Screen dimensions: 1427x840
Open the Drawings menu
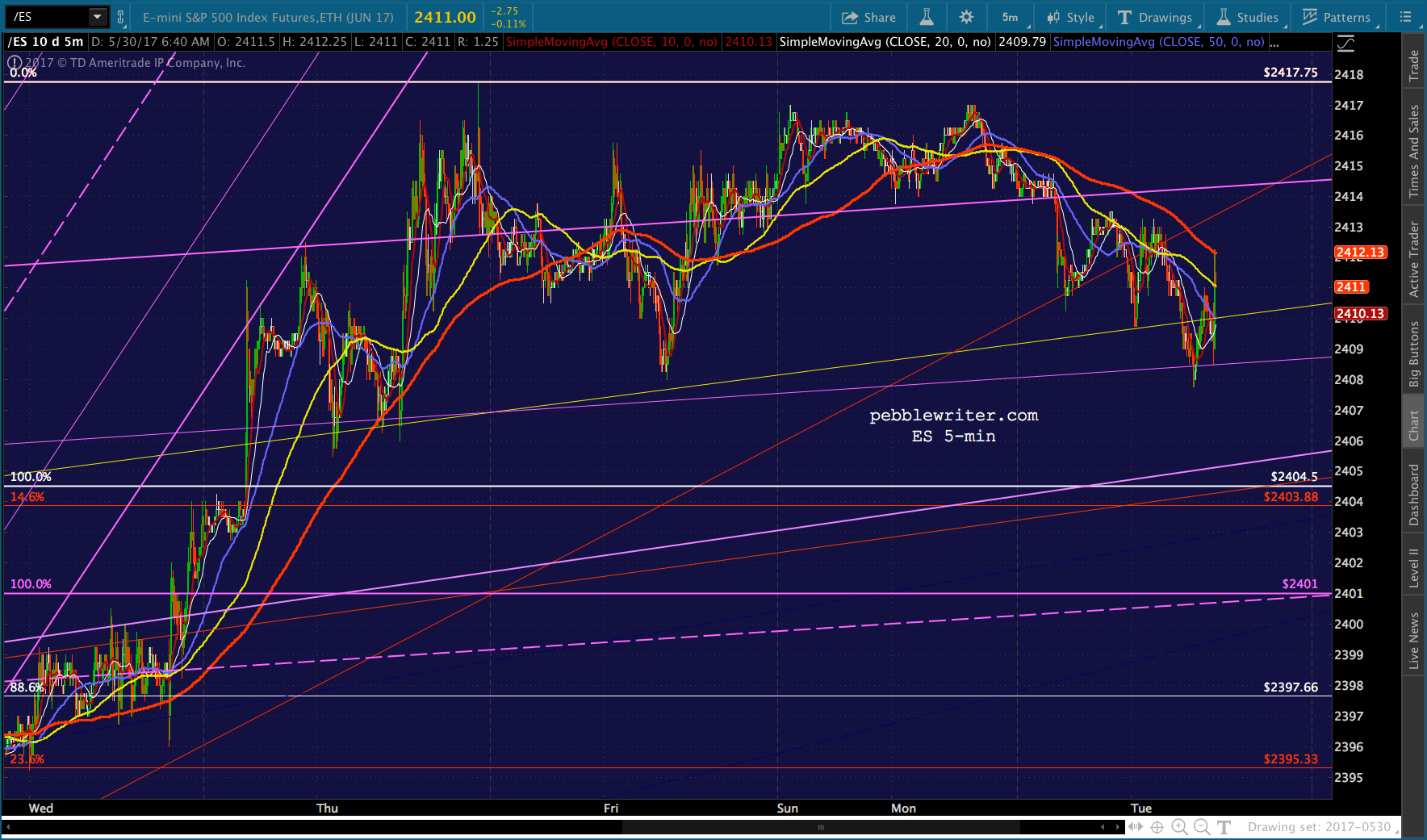pyautogui.click(x=1156, y=17)
